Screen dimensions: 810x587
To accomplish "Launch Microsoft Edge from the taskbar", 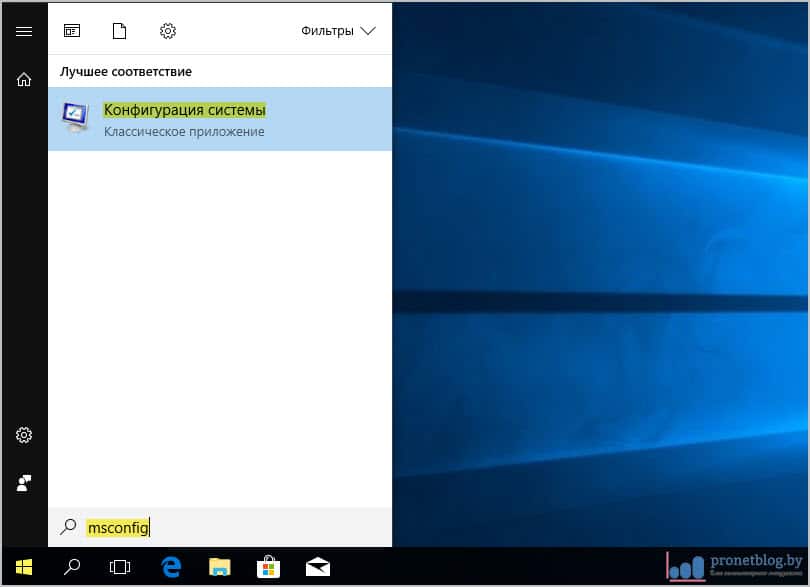I will pyautogui.click(x=171, y=567).
